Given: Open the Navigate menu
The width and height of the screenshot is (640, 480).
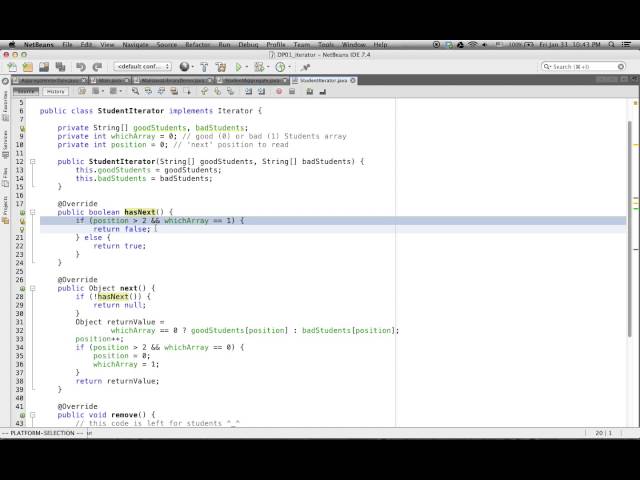Looking at the screenshot, I should [136, 44].
